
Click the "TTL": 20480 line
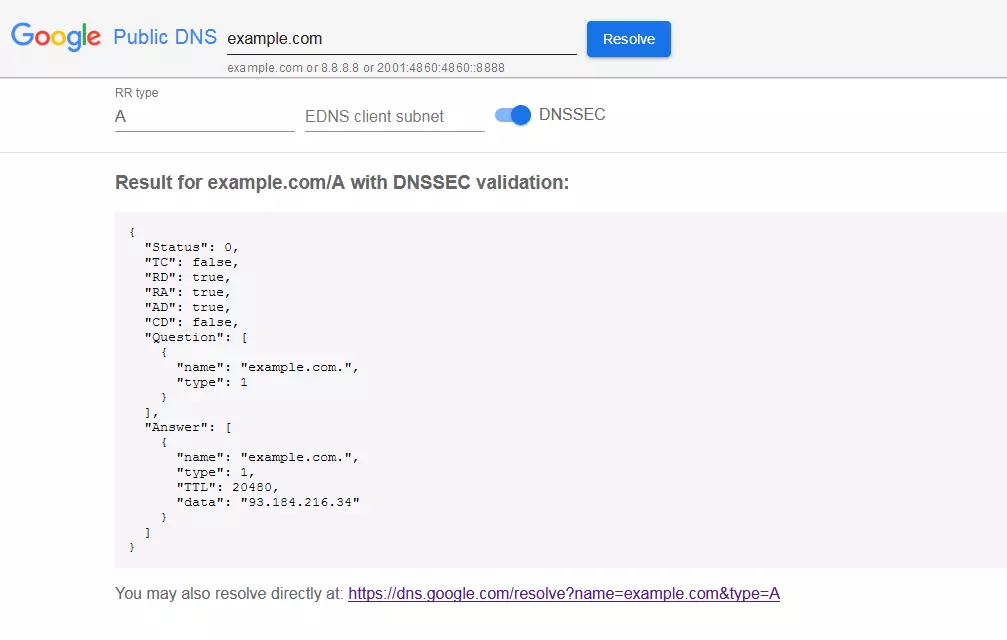[227, 487]
